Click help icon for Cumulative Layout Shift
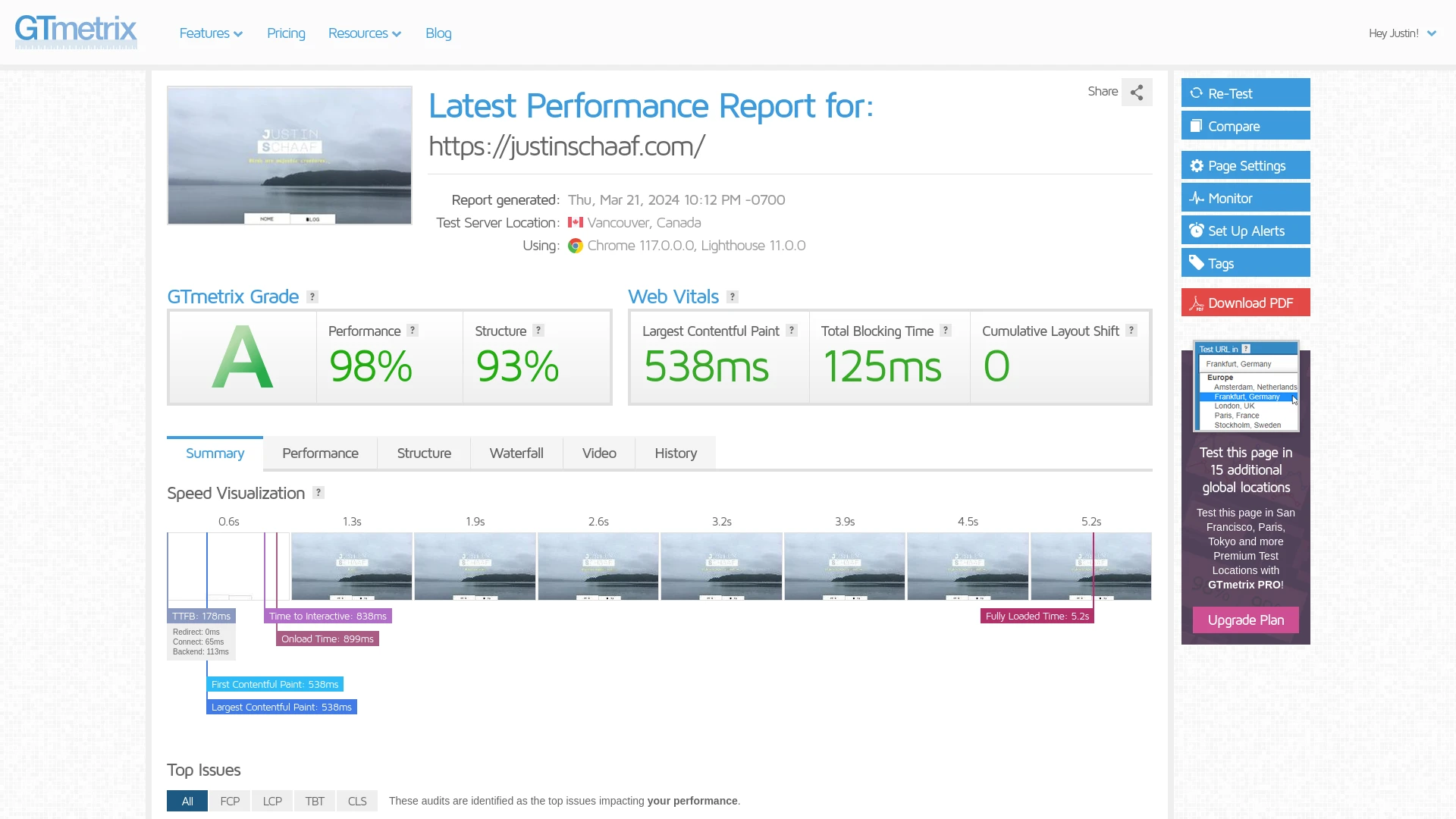The image size is (1456, 819). click(1131, 330)
